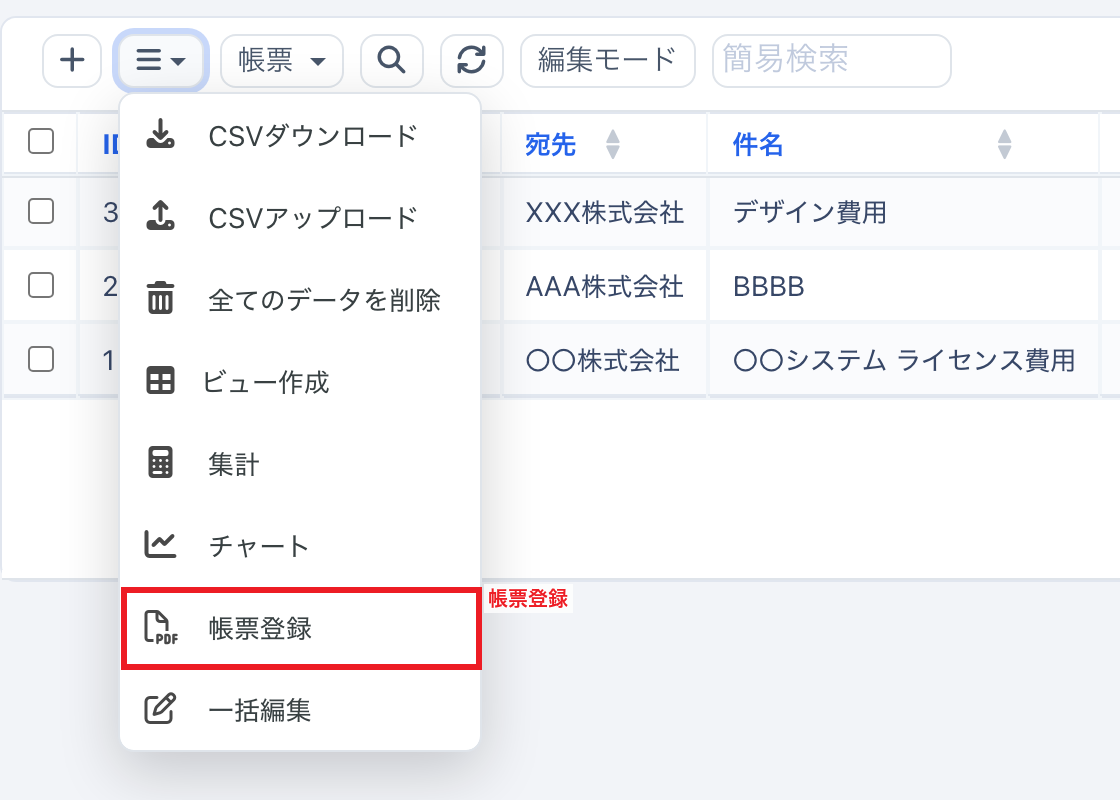The height and width of the screenshot is (800, 1120).
Task: Choose 帳票登録 menu item
Action: pos(301,629)
